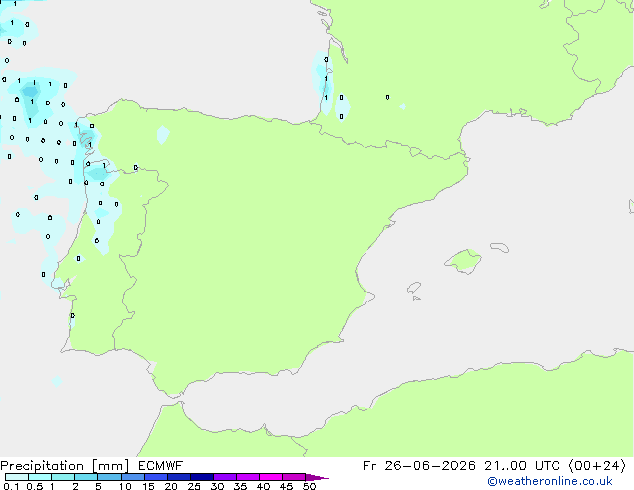Click the 1 mm legend color swatch
The width and height of the screenshot is (634, 490).
tap(63, 477)
